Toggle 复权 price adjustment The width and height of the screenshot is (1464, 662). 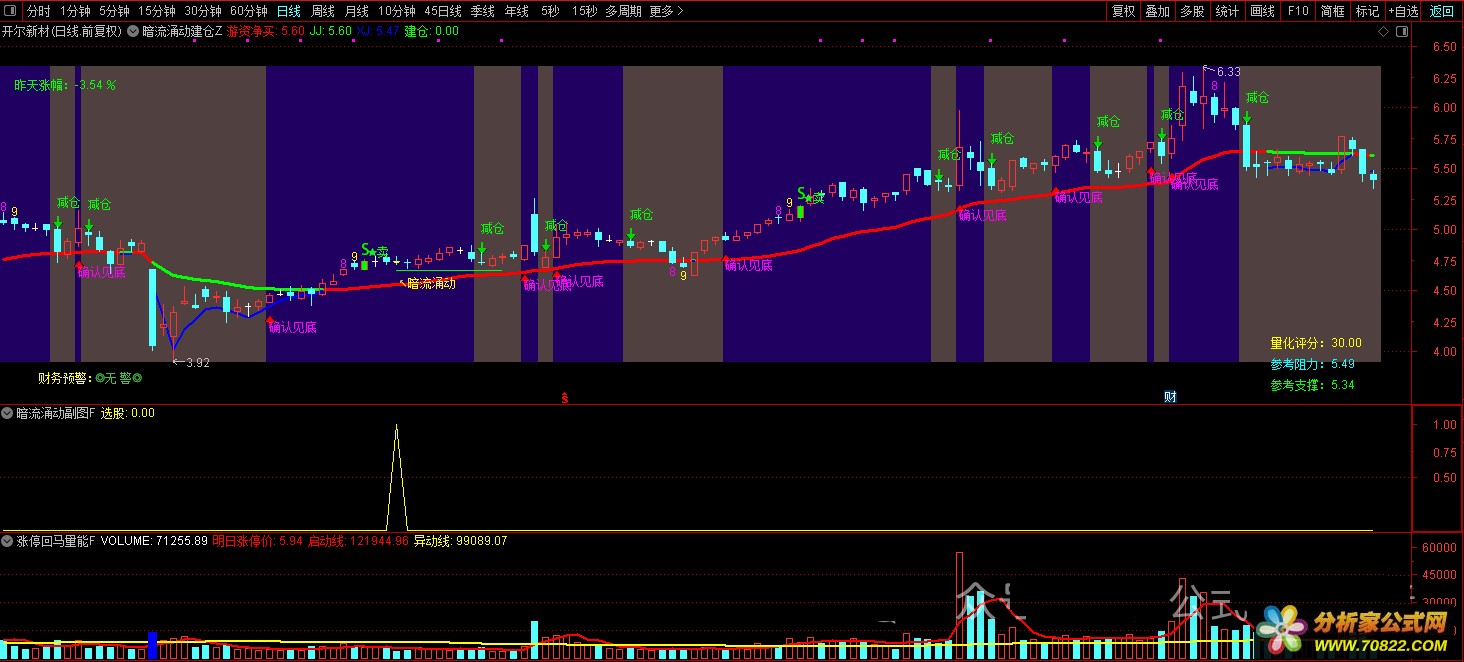[1124, 11]
